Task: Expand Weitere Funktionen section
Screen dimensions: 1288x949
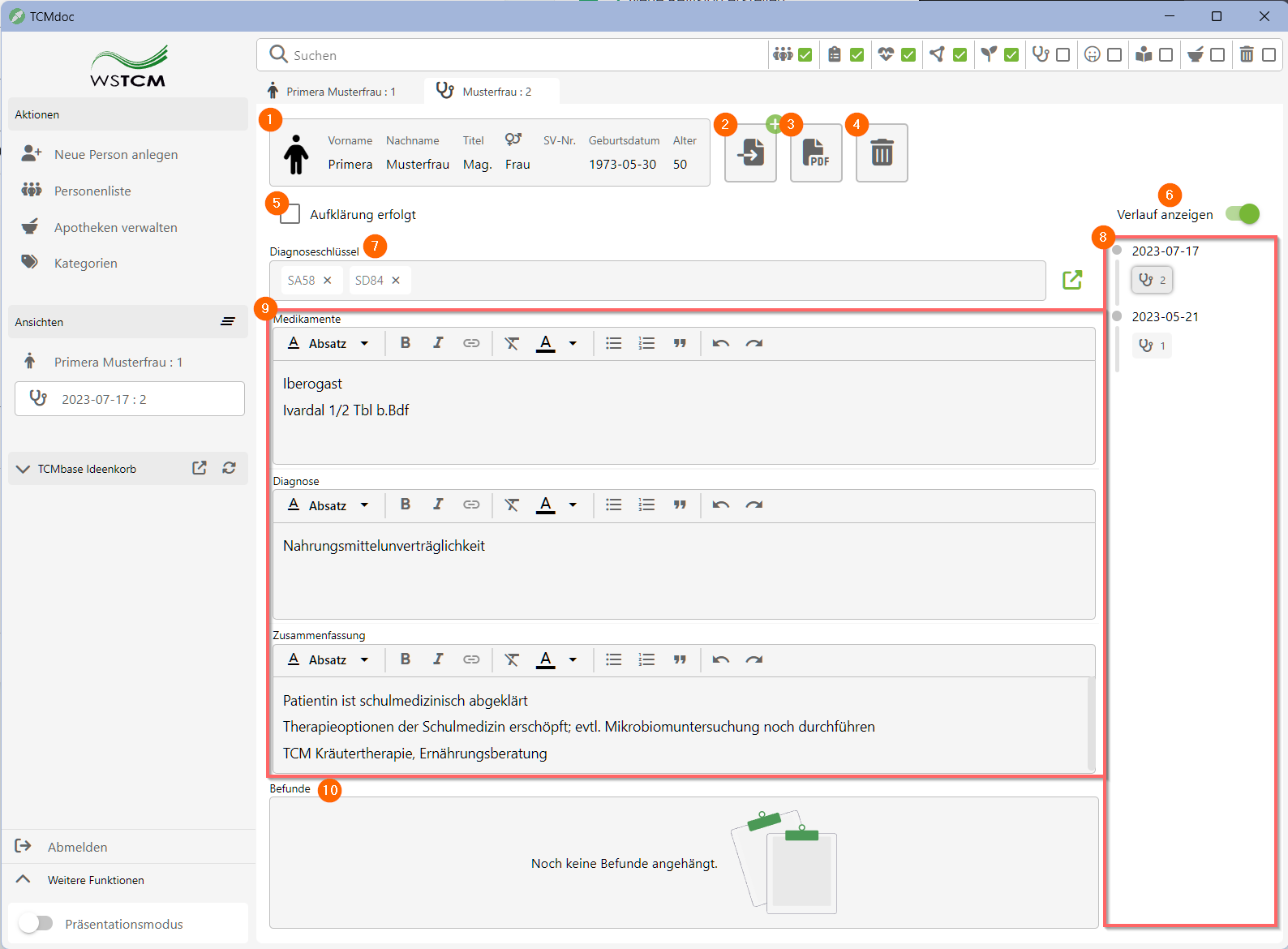Action: [23, 879]
